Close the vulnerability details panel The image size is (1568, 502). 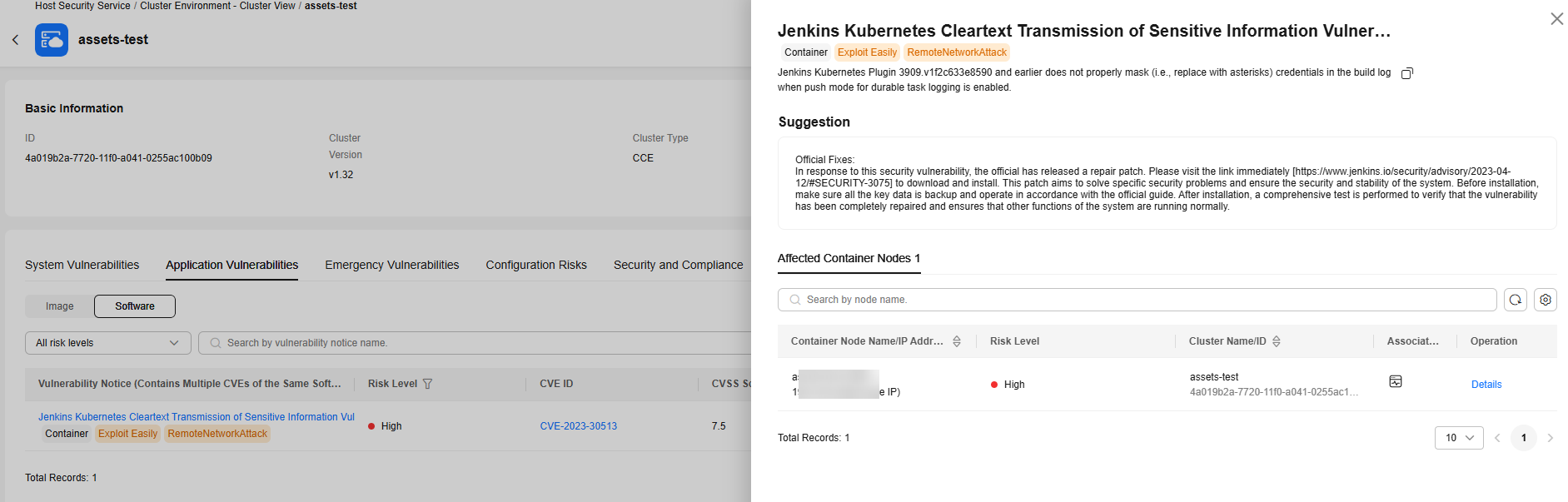[x=1556, y=18]
